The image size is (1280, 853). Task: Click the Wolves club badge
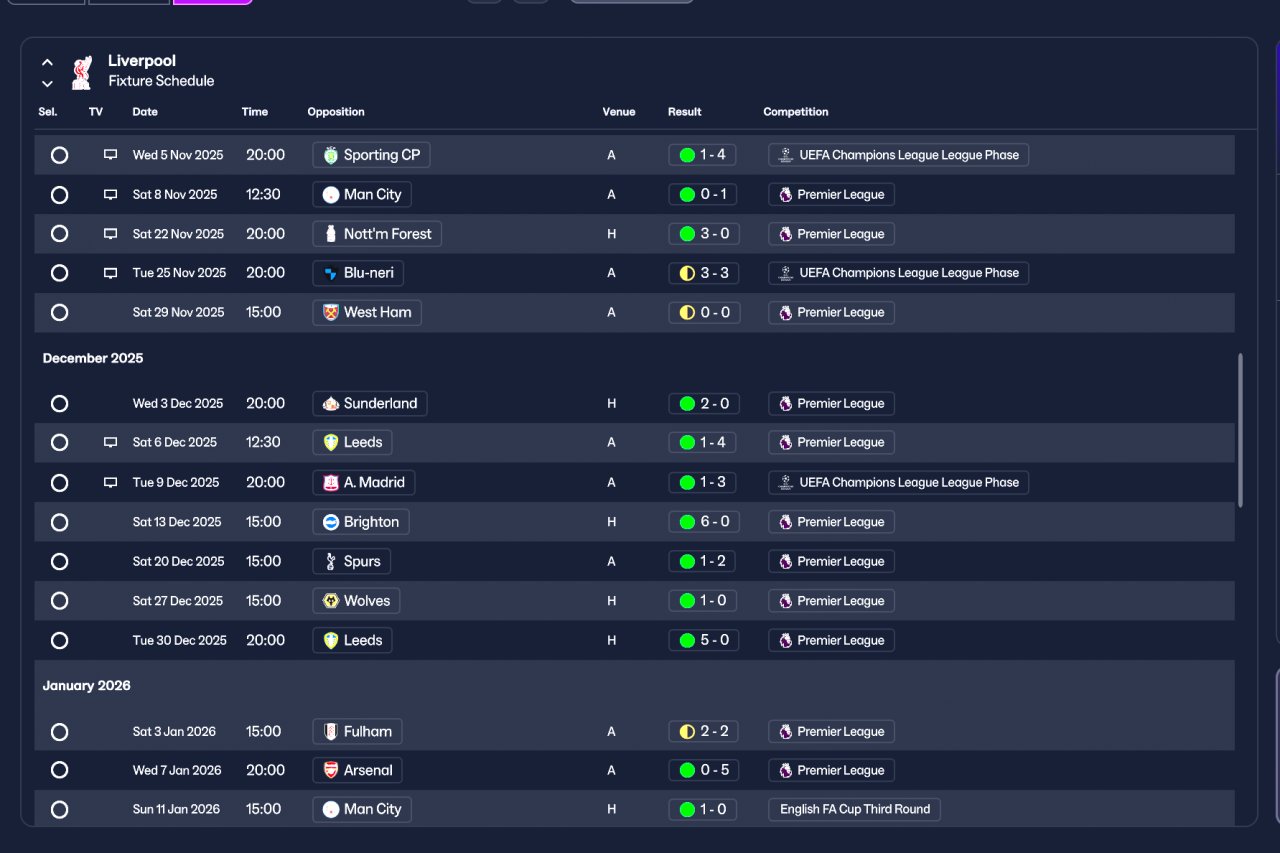331,601
